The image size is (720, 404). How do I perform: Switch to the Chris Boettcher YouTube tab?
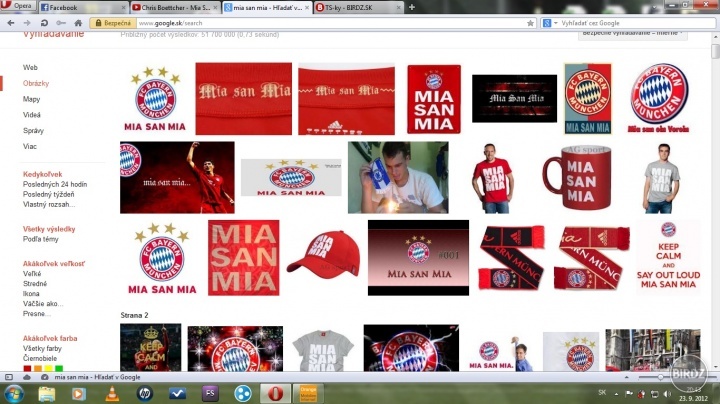(x=175, y=7)
